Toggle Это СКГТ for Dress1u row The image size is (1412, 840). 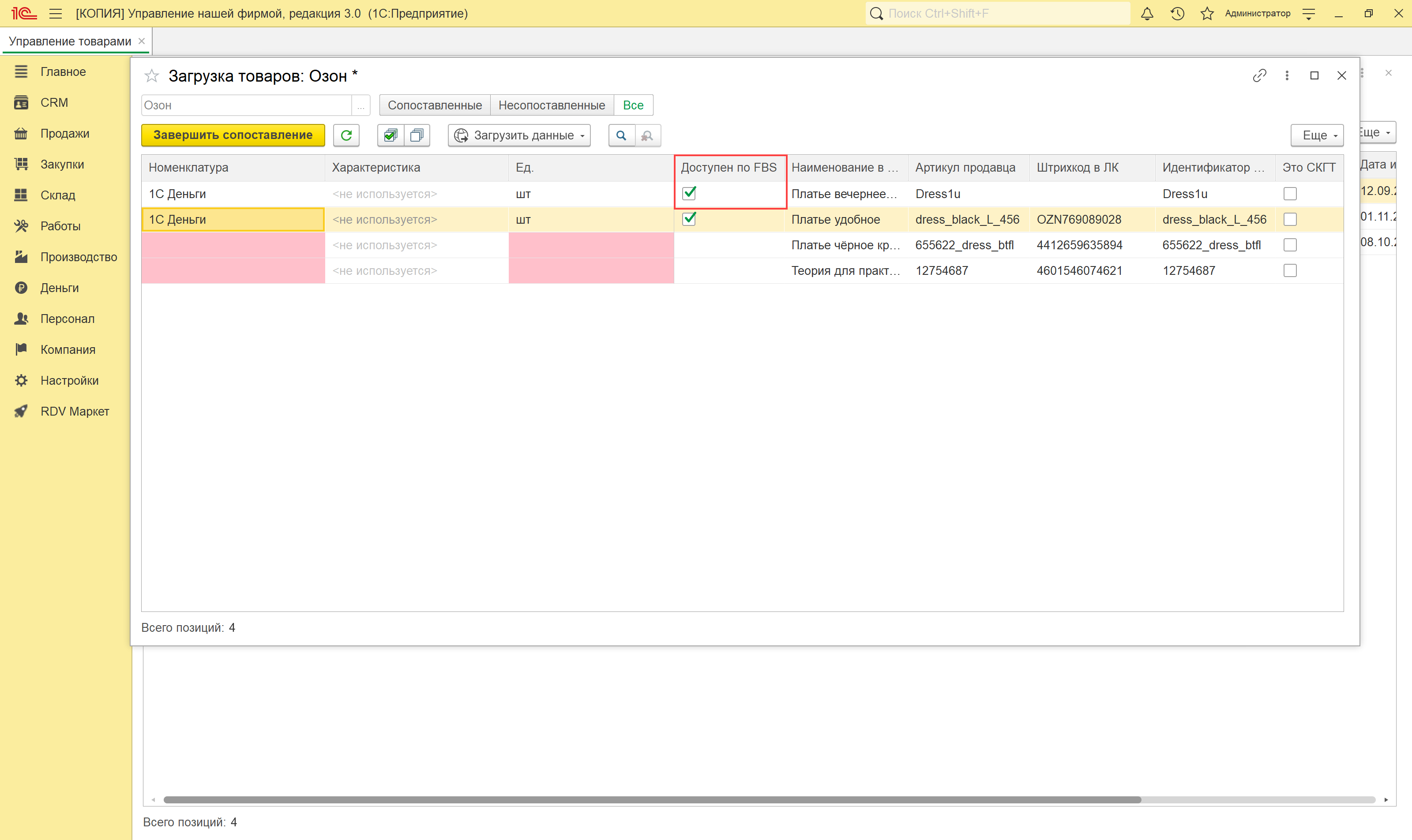(x=1290, y=194)
